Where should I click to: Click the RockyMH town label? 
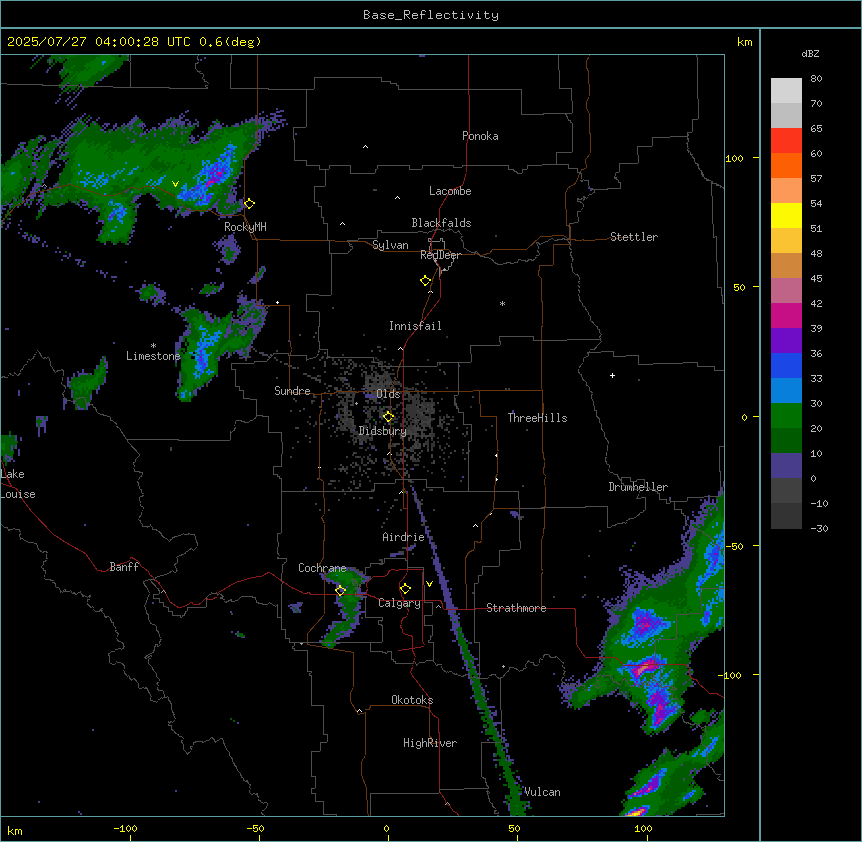coord(245,227)
